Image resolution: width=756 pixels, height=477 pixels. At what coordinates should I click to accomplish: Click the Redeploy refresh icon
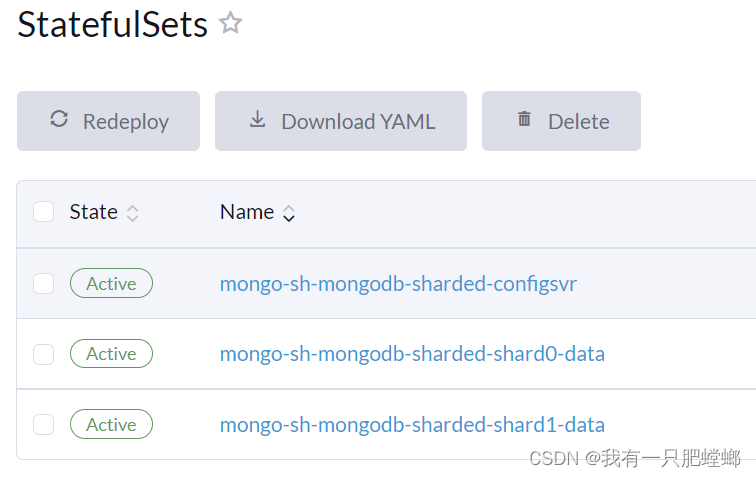pos(59,120)
